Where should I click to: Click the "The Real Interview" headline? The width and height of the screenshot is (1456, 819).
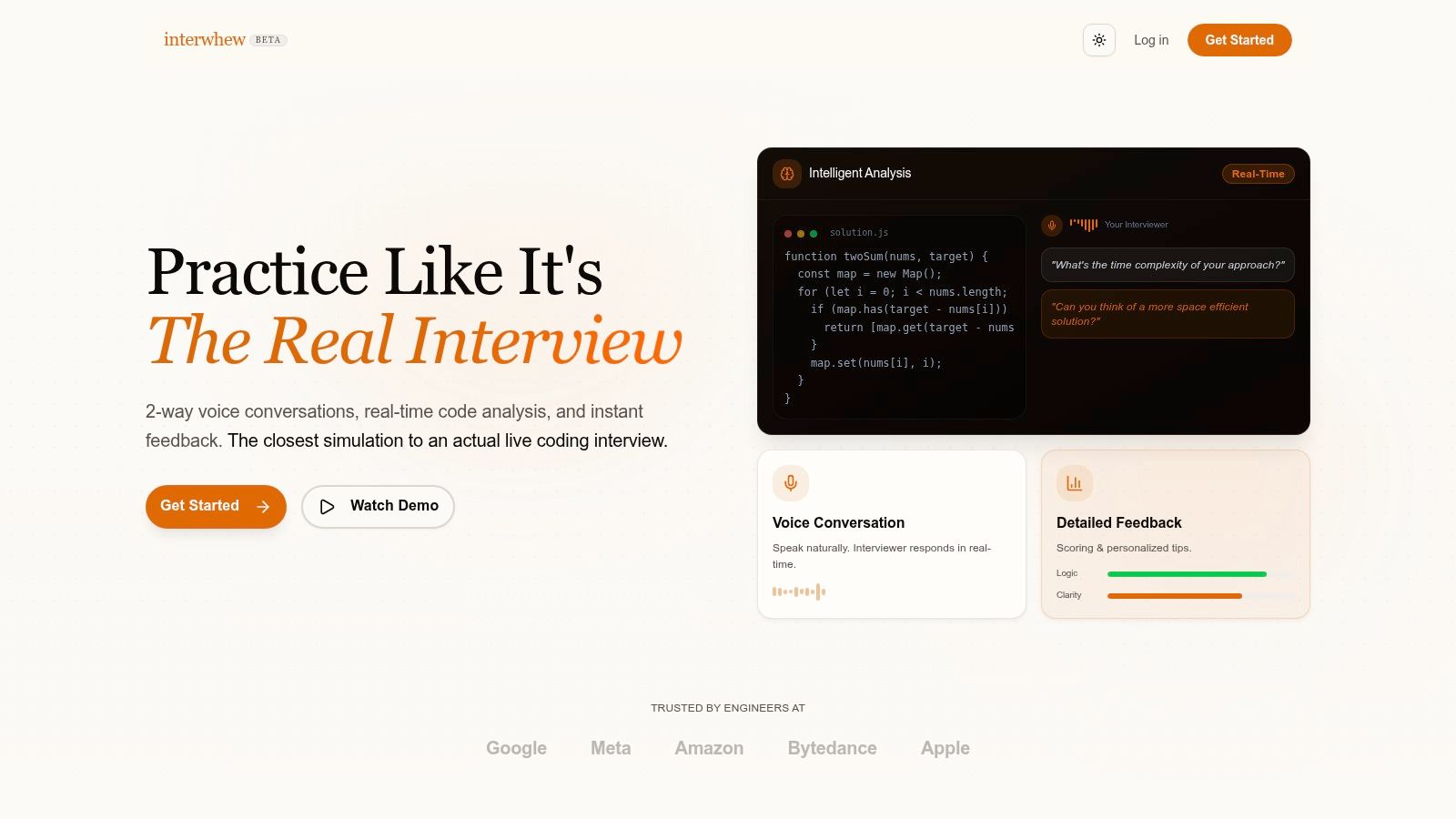(x=415, y=340)
